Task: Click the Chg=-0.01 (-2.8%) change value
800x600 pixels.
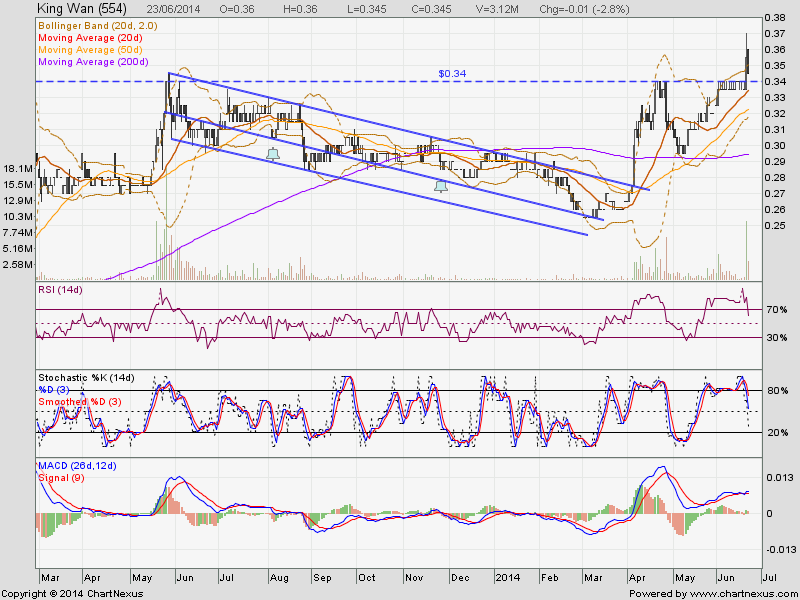Action: [584, 9]
